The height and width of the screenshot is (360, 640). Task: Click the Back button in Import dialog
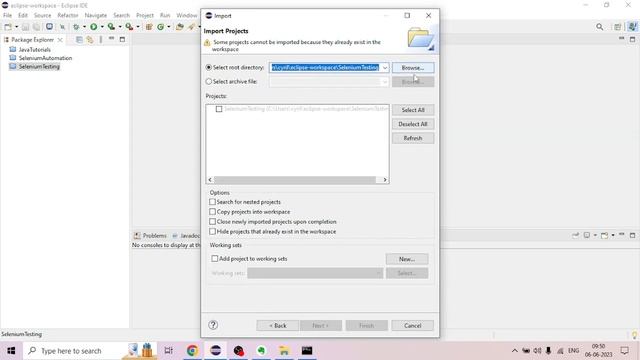(x=278, y=325)
